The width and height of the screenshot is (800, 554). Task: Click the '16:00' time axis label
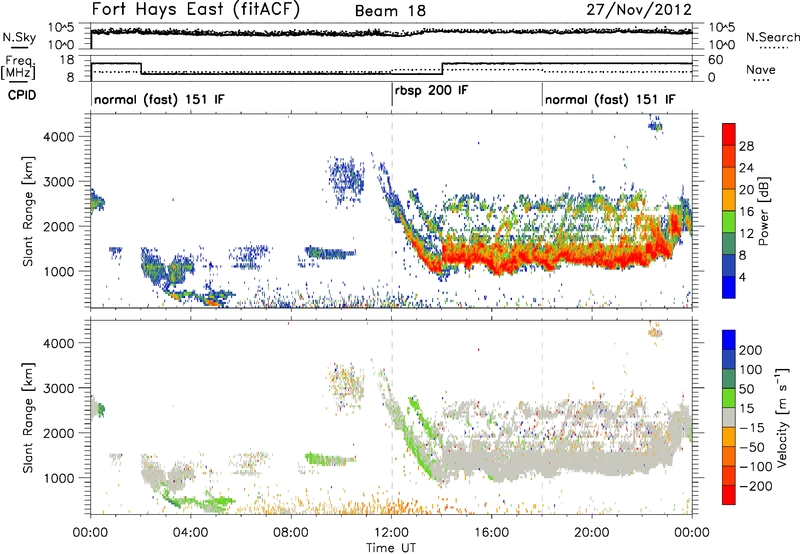[x=491, y=532]
